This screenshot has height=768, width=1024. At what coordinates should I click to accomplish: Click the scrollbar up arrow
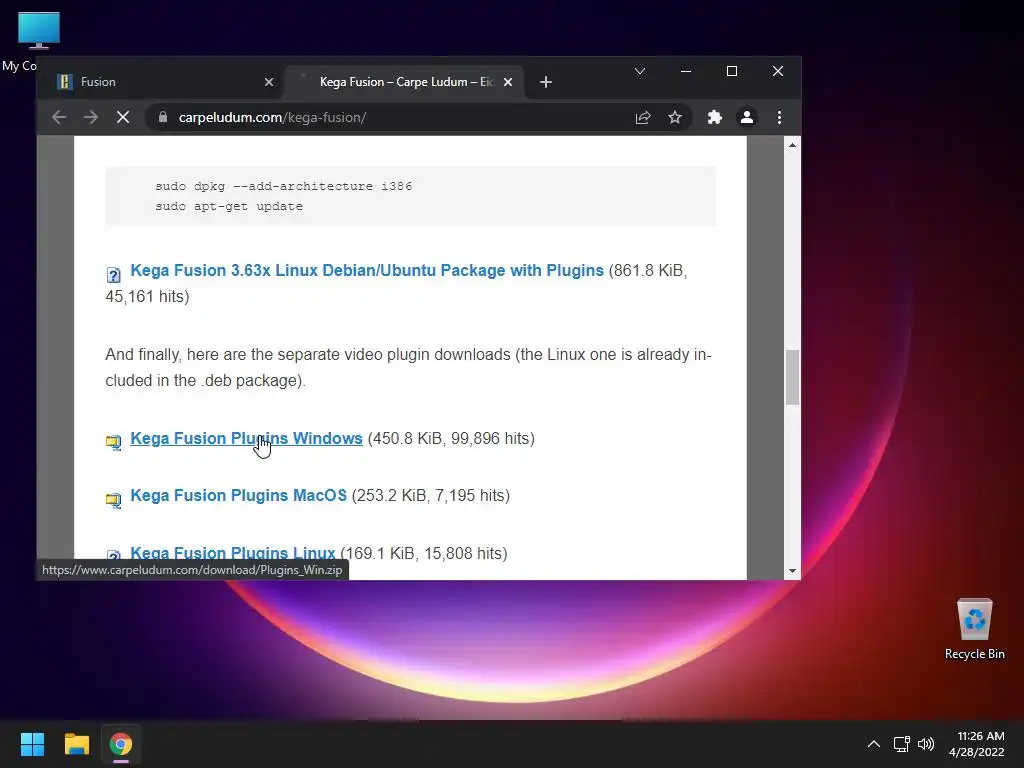[x=792, y=145]
